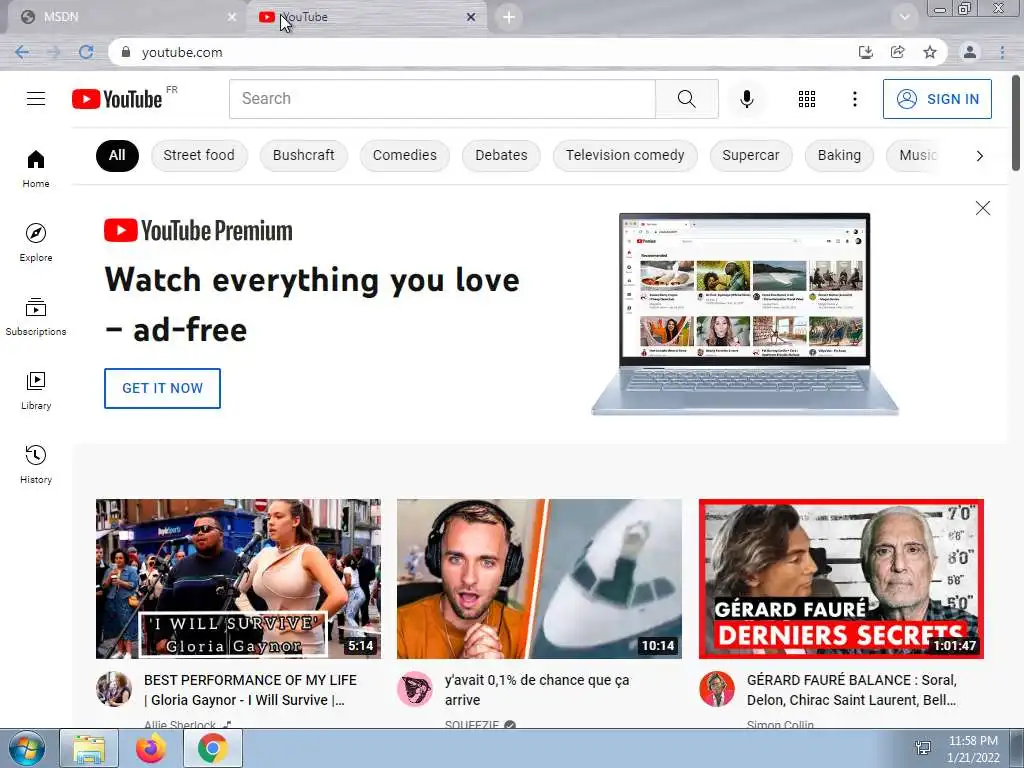The width and height of the screenshot is (1024, 768).
Task: Reload the page
Action: point(86,52)
